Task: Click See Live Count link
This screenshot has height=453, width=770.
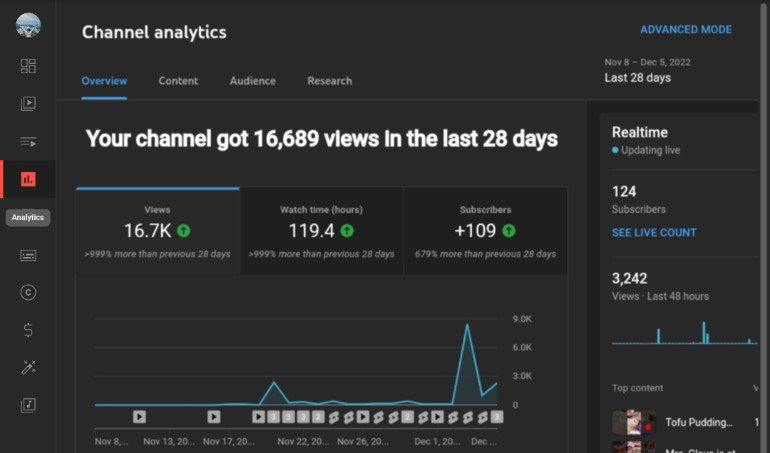Action: click(654, 232)
